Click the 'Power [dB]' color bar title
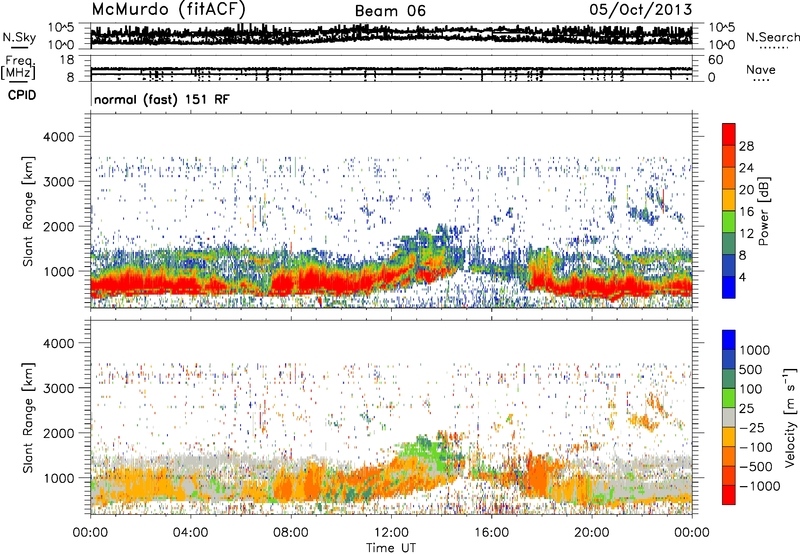The image size is (800, 554). pyautogui.click(x=764, y=211)
